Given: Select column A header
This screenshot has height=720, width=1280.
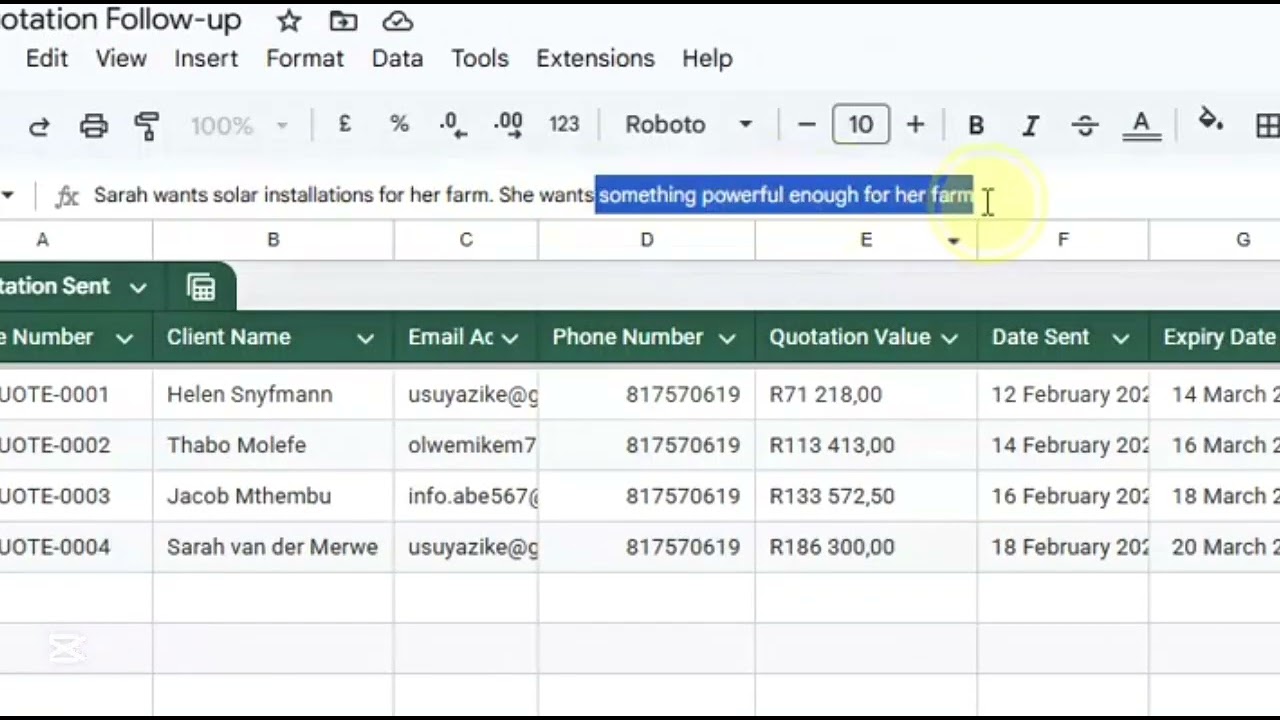Looking at the screenshot, I should pyautogui.click(x=42, y=240).
